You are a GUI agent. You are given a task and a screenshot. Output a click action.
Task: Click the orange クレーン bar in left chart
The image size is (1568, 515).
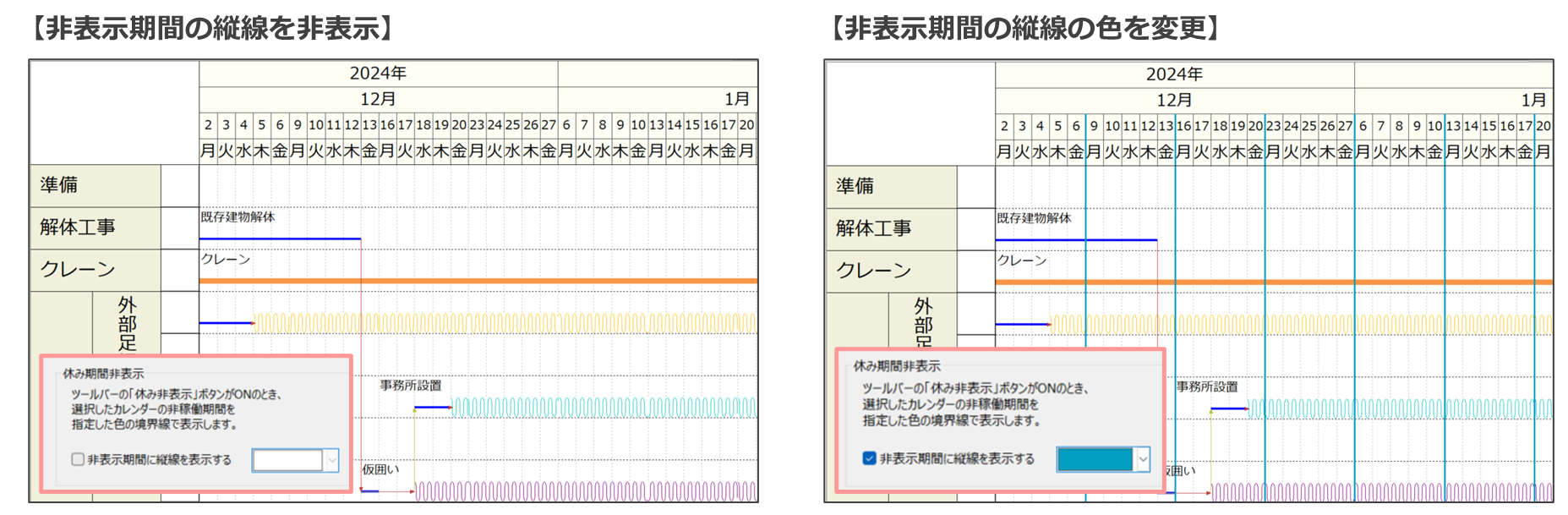(478, 281)
